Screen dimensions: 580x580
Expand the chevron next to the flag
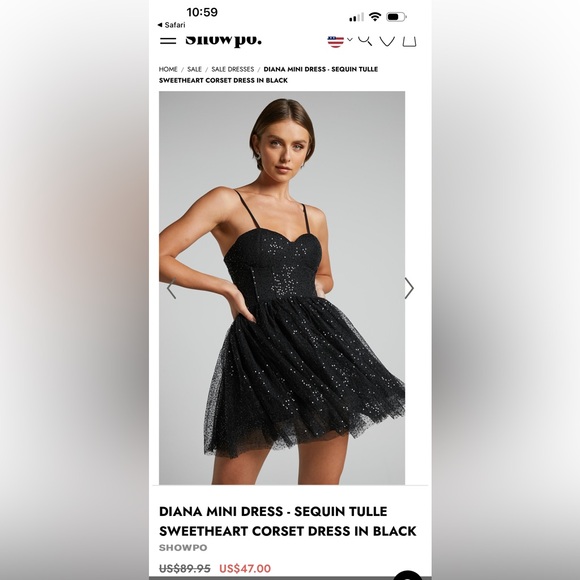pyautogui.click(x=350, y=39)
